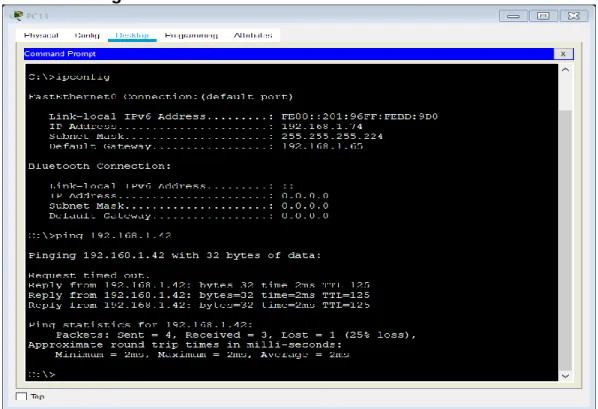Close the PC13 window
This screenshot has width=598, height=409.
coord(574,16)
